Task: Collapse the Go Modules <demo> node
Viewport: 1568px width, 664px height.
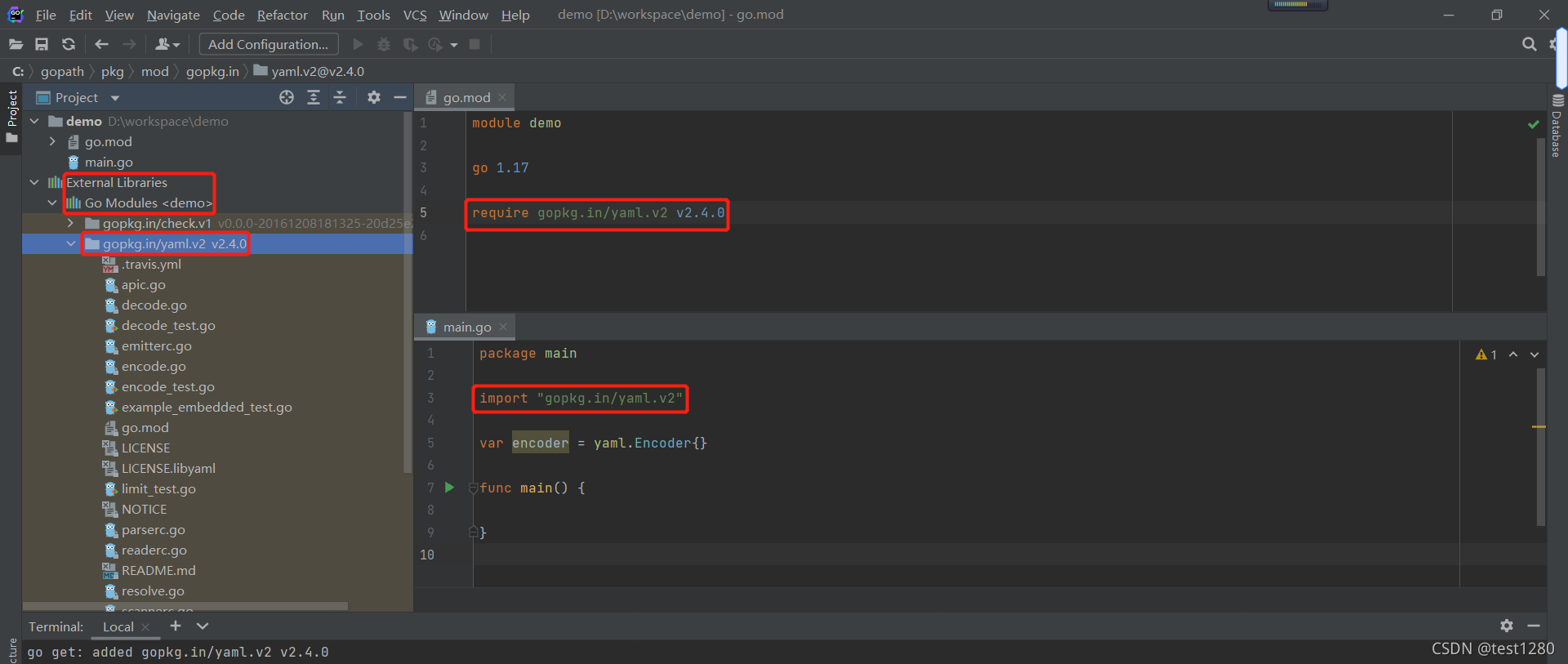Action: [x=52, y=203]
